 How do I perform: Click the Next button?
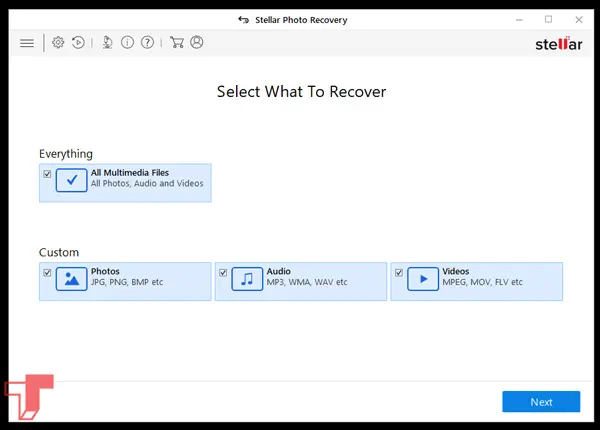541,402
